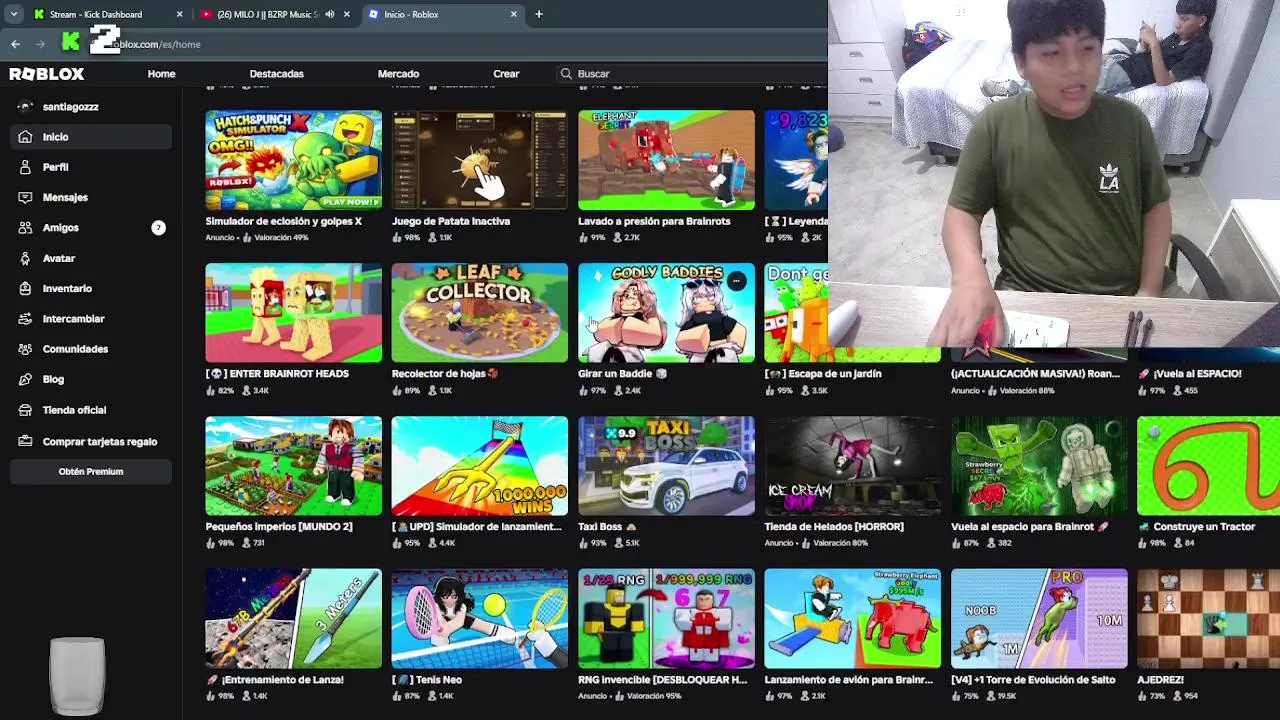Open Hatch & Punch Simulator X thumbnail

click(x=294, y=160)
